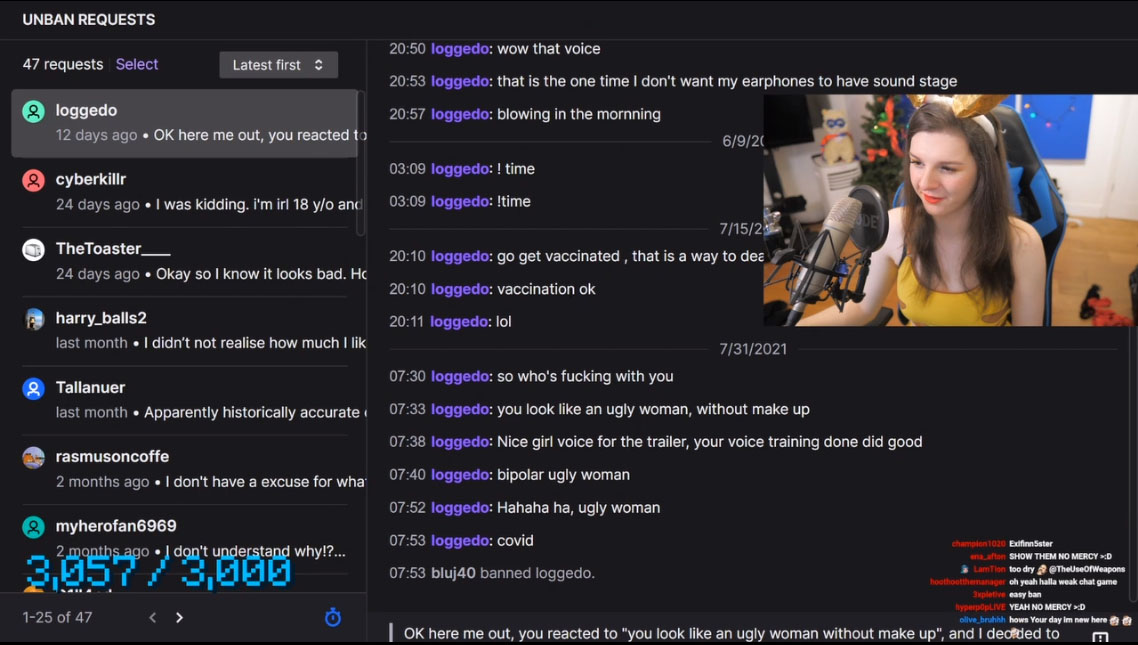Open cyberkillr's unban request from list
The width and height of the screenshot is (1138, 645).
pyautogui.click(x=184, y=192)
